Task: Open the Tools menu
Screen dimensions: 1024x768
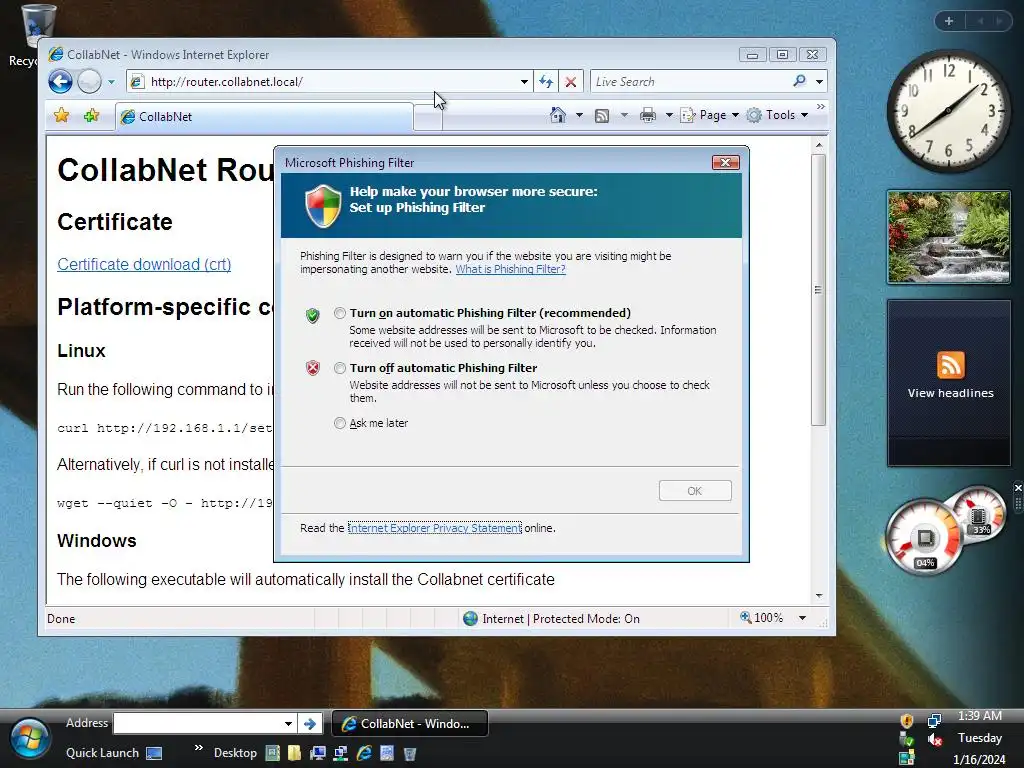Action: coord(777,115)
